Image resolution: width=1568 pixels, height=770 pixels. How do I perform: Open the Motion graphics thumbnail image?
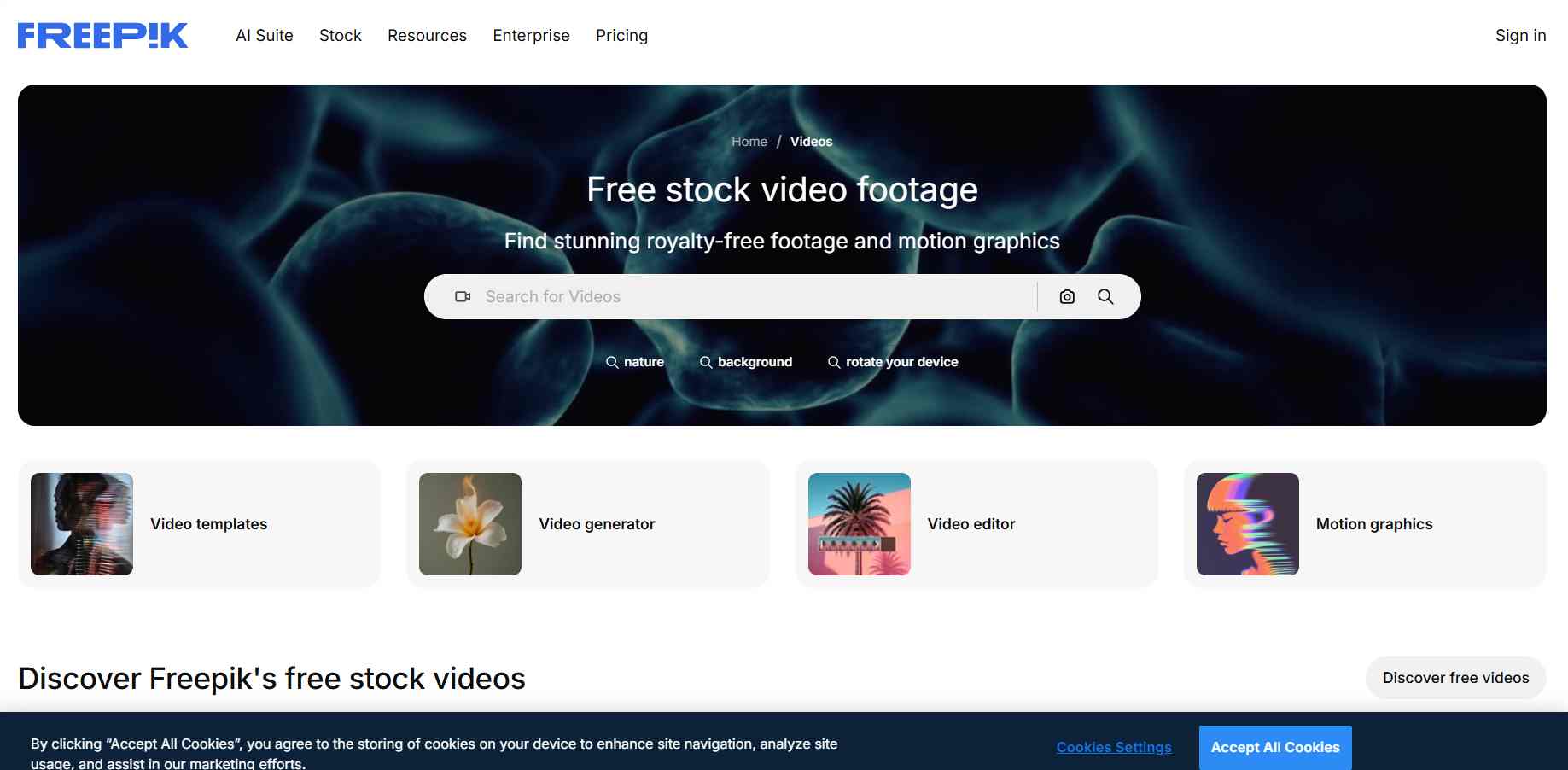pos(1247,524)
